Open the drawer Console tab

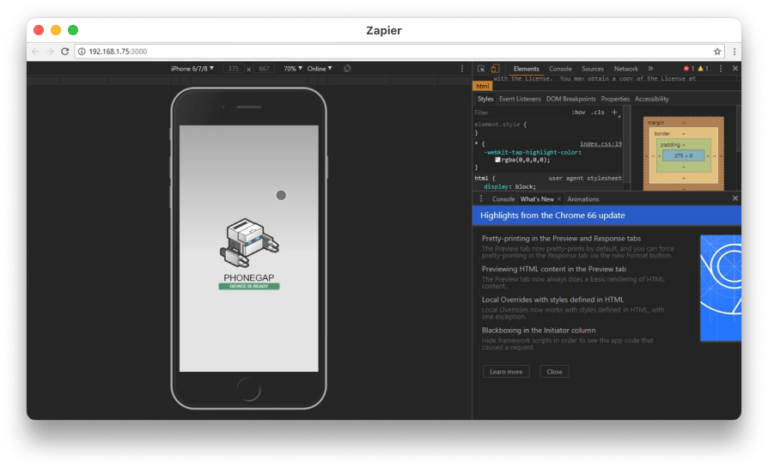[503, 199]
